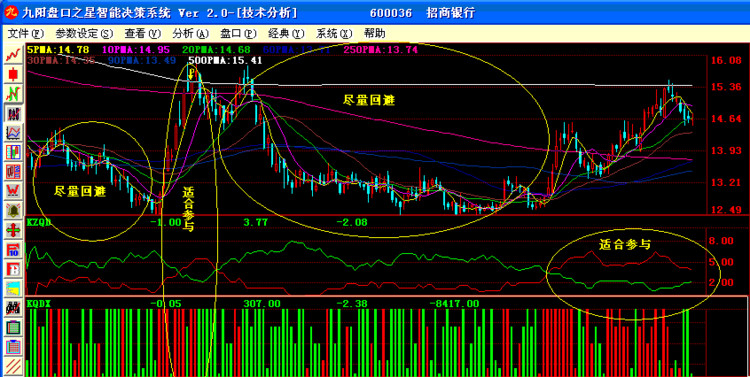
Task: Open the 帮助 menu
Action: (x=375, y=33)
